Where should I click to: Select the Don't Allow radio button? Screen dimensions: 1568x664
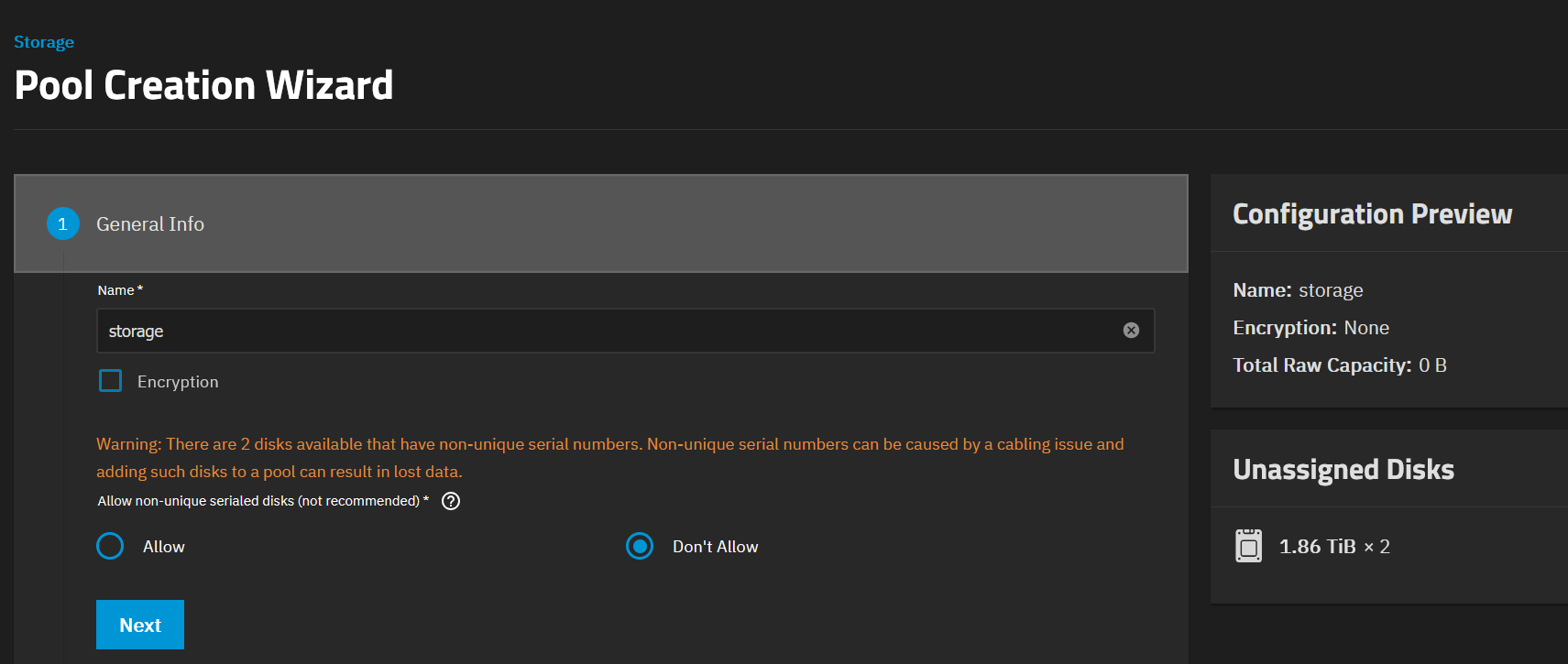tap(640, 547)
